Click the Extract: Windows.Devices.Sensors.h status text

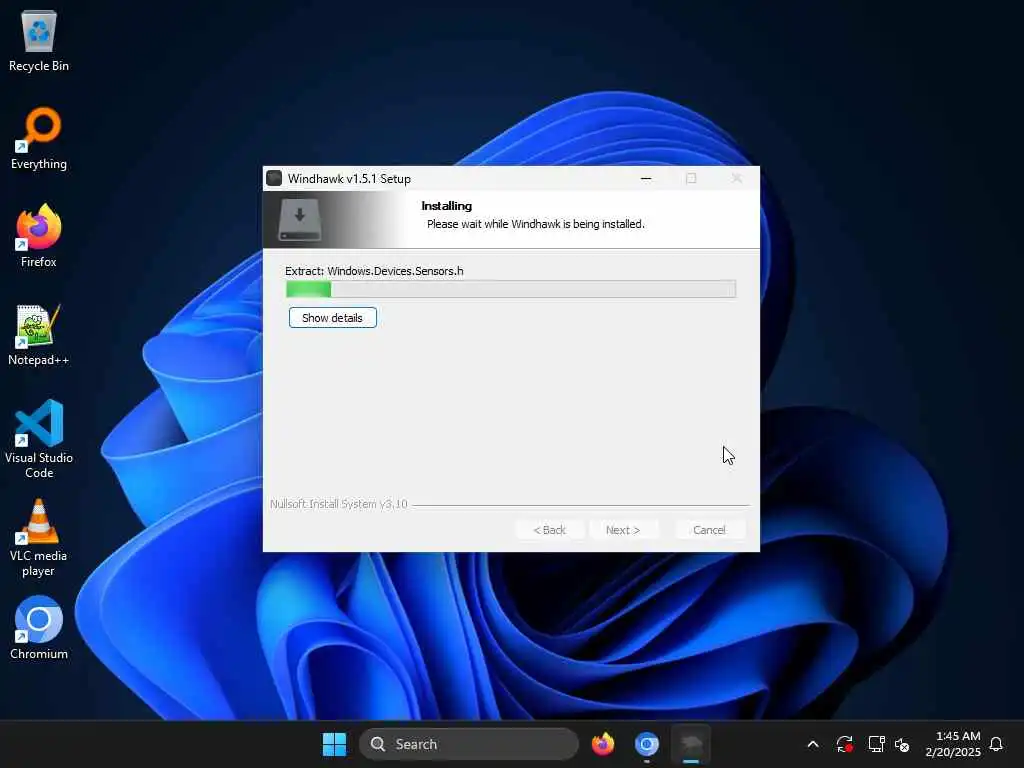pyautogui.click(x=374, y=271)
